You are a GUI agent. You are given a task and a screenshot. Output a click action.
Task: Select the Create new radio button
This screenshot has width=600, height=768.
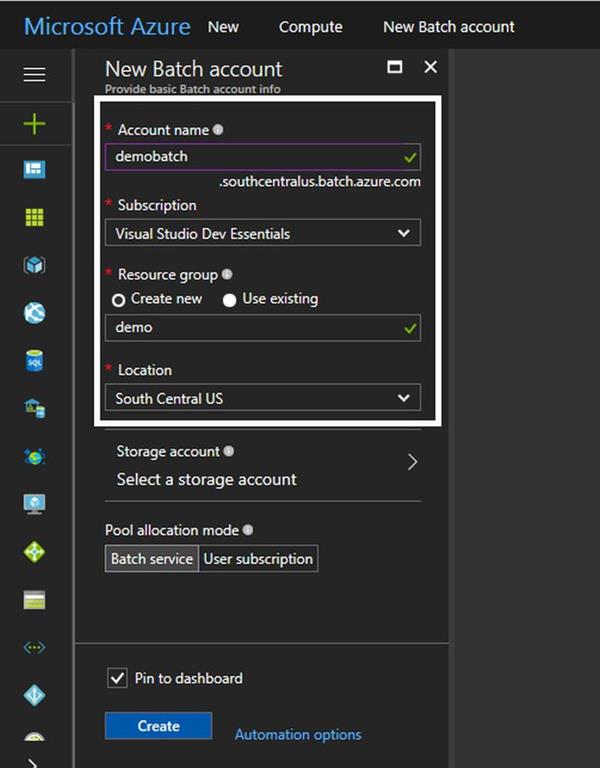coord(119,299)
